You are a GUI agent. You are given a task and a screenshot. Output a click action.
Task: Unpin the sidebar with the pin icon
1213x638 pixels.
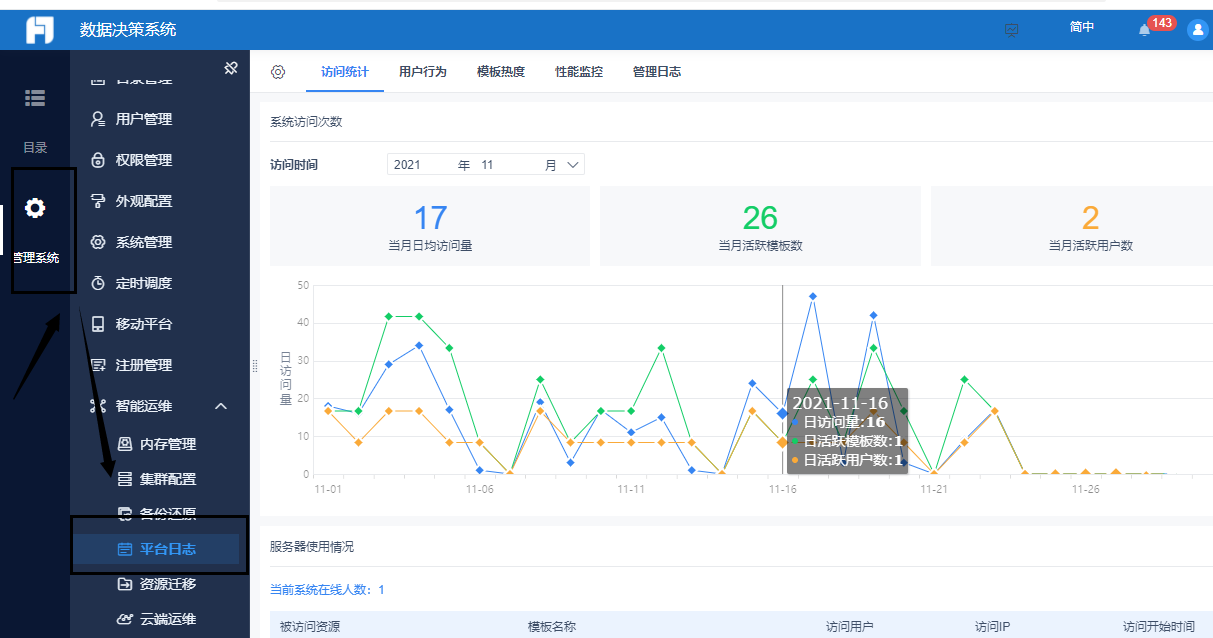[x=230, y=68]
